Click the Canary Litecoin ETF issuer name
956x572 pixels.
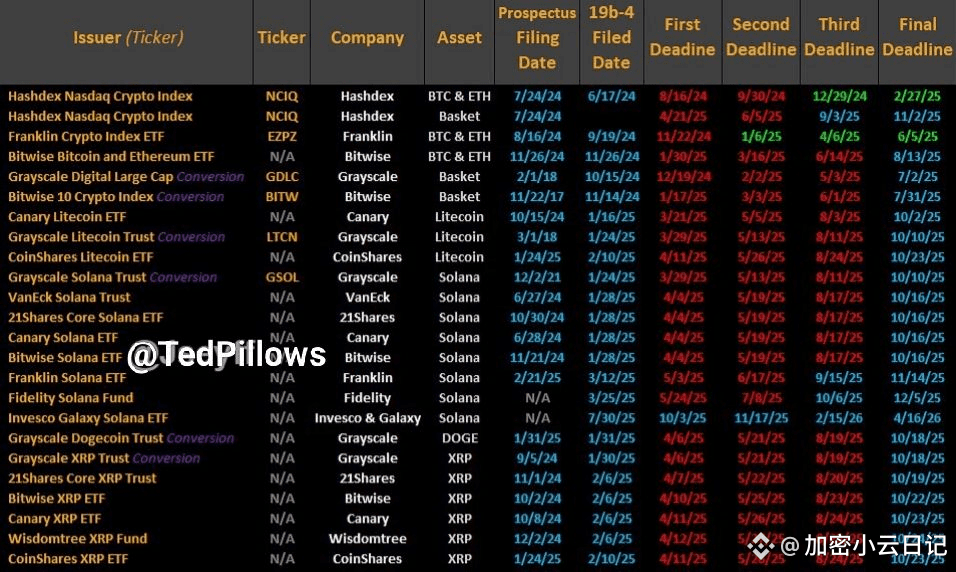67,217
